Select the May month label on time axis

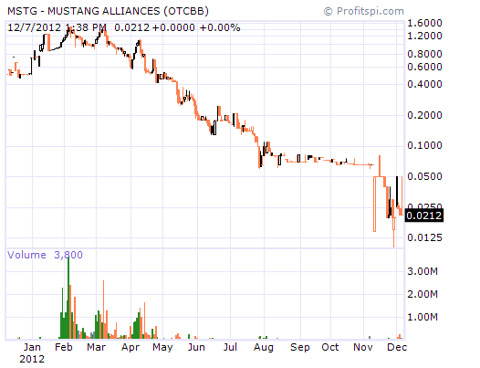pos(163,348)
